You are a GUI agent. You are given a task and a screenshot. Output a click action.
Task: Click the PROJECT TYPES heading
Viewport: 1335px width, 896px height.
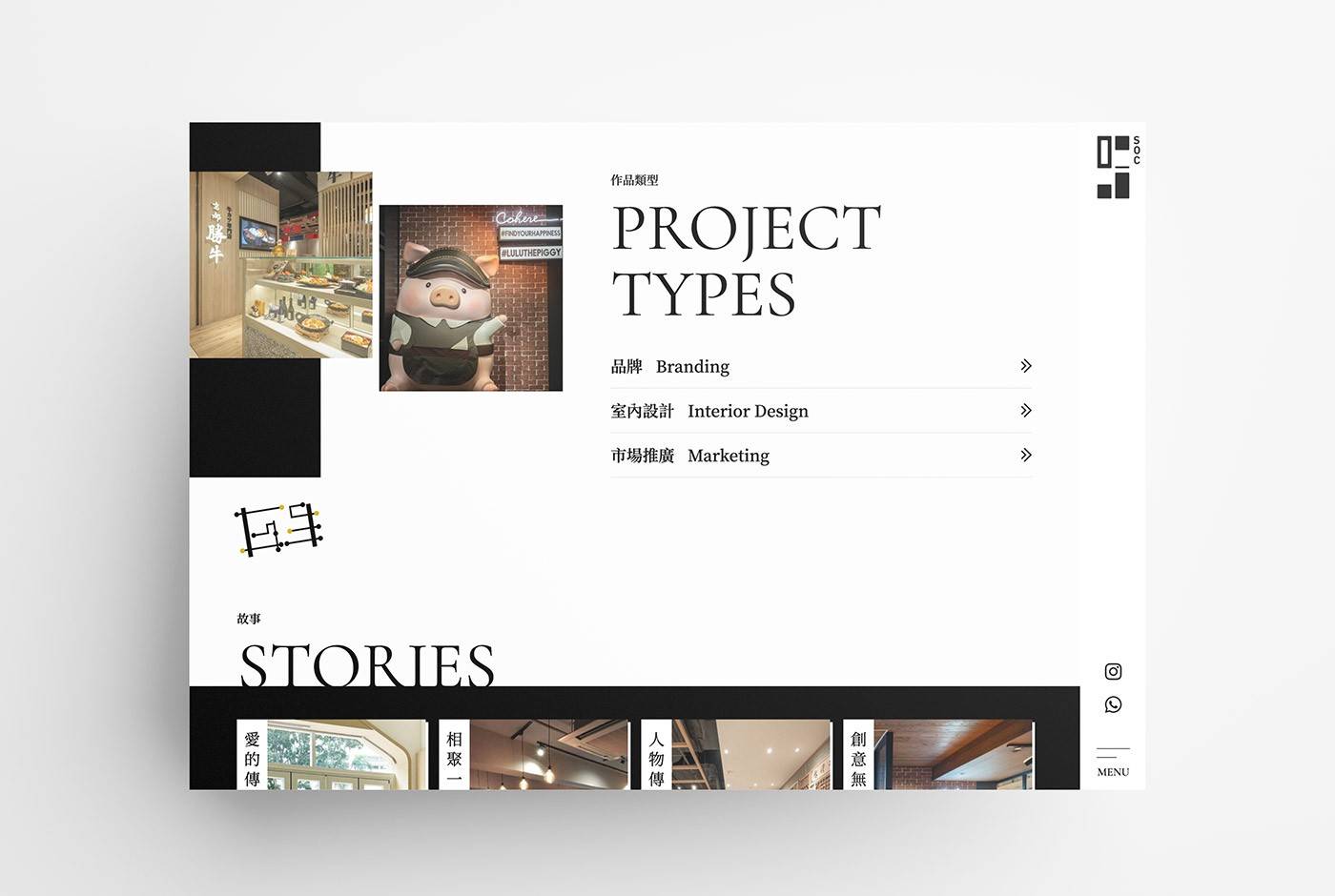tap(746, 259)
